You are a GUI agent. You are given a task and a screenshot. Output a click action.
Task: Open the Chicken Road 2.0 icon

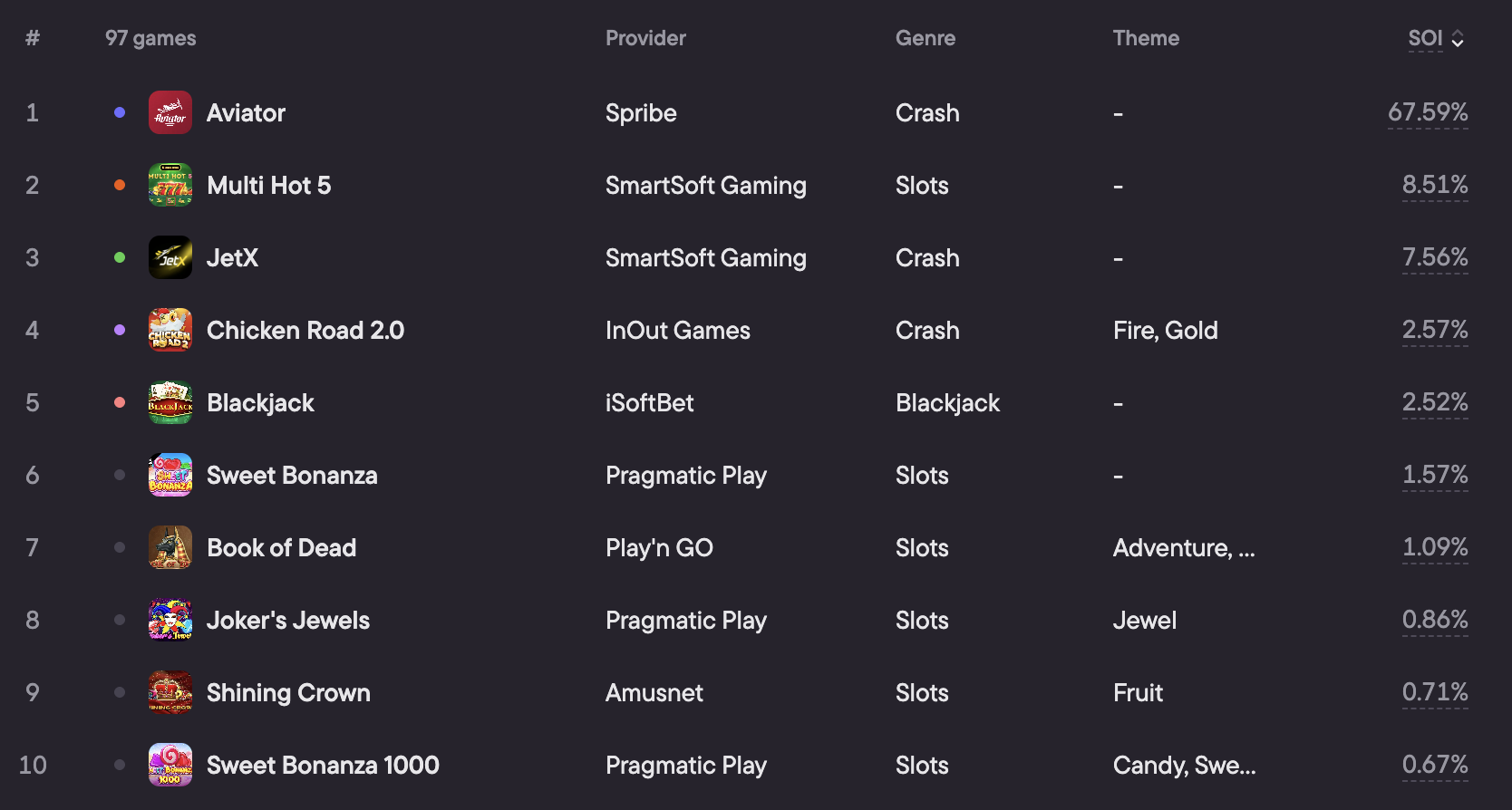click(x=170, y=330)
